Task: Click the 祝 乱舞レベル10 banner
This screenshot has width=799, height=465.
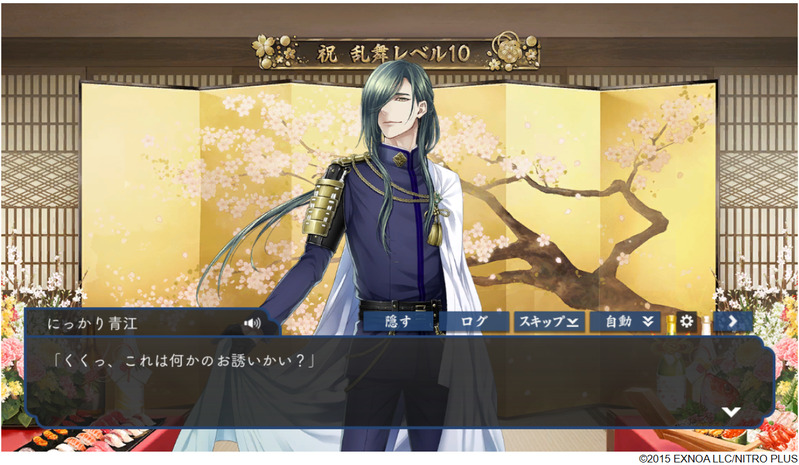Action: (393, 53)
